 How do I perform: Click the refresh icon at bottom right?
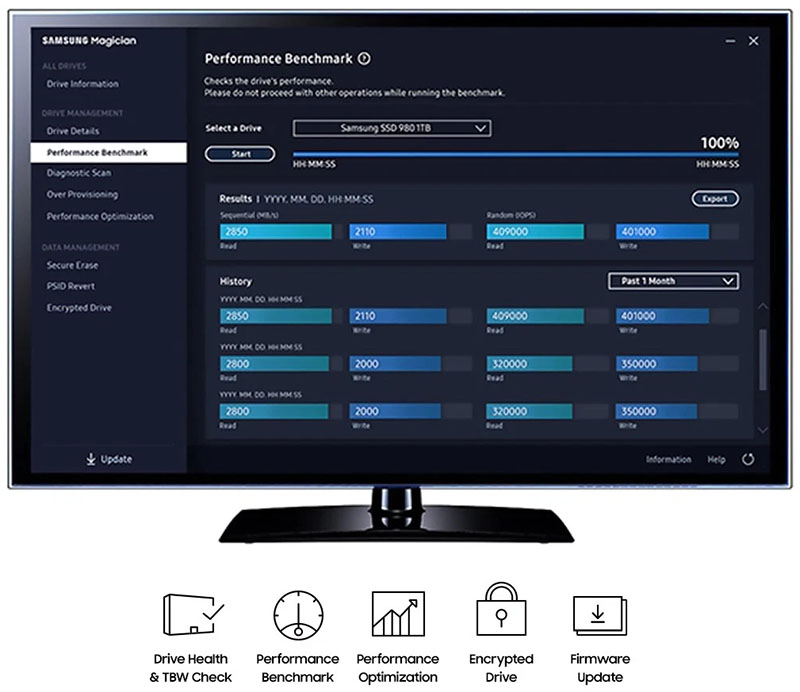click(x=748, y=460)
